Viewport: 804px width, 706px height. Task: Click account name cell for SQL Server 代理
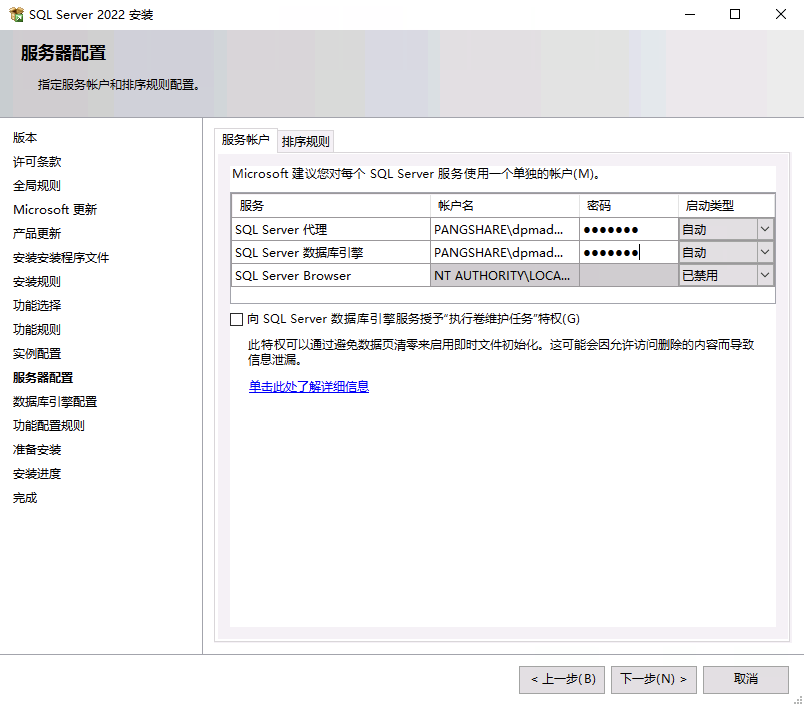[505, 229]
